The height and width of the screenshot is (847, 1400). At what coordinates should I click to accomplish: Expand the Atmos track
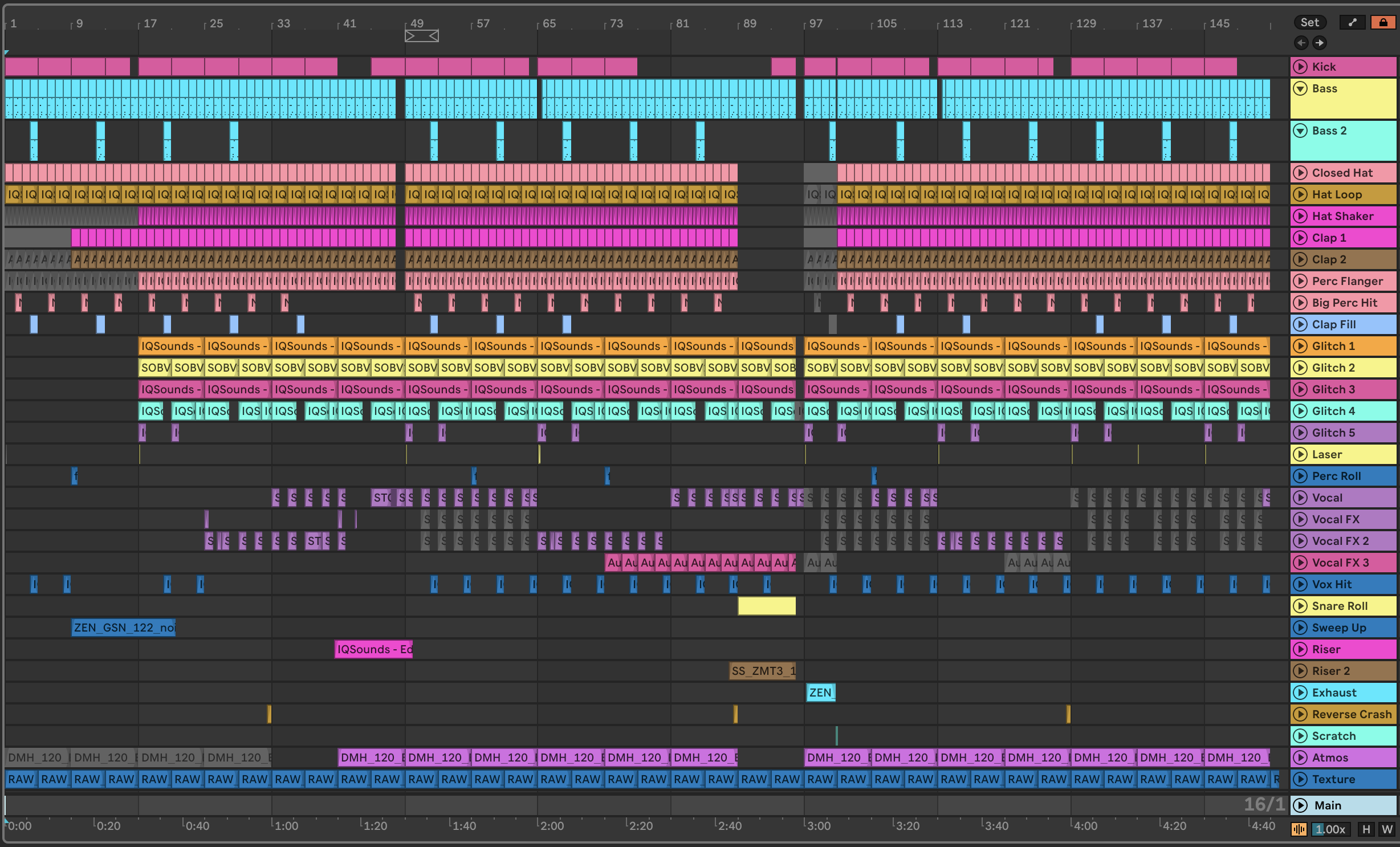coord(1300,758)
